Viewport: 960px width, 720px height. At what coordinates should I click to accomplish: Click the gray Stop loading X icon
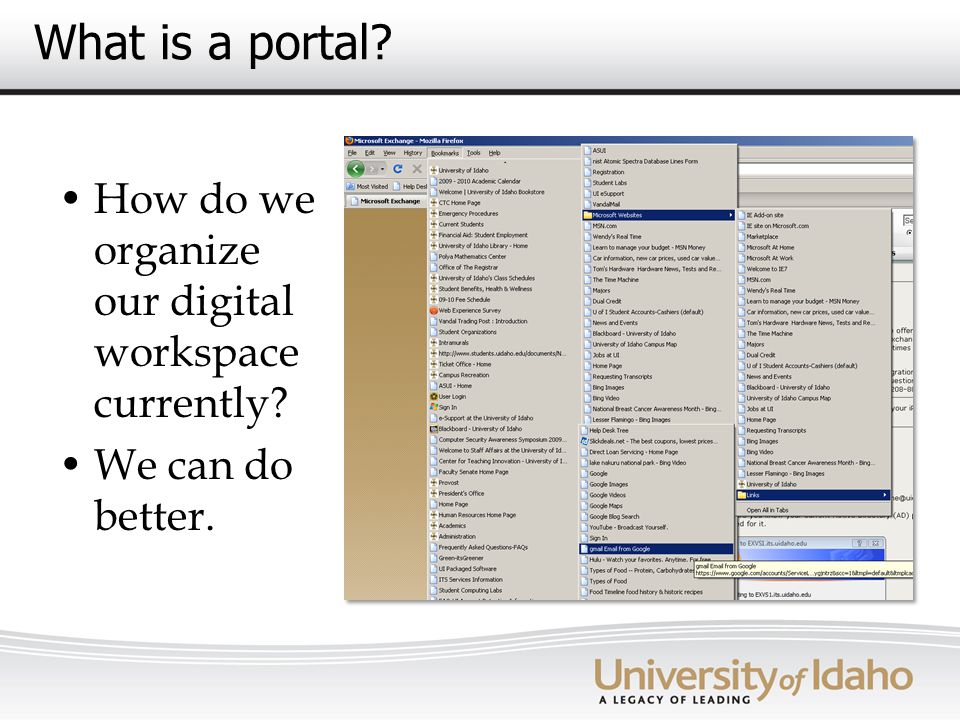(417, 168)
